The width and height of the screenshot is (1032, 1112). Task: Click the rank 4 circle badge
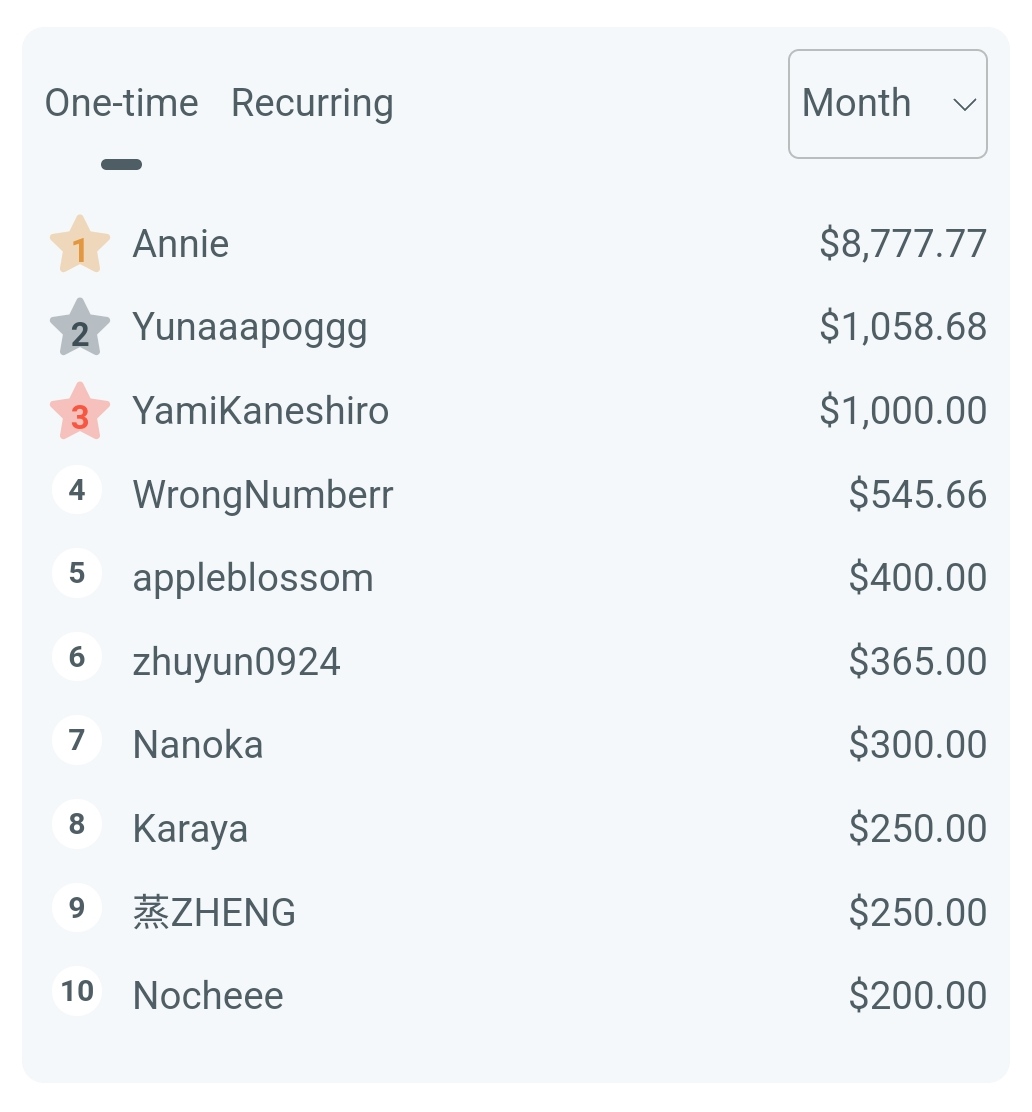77,491
